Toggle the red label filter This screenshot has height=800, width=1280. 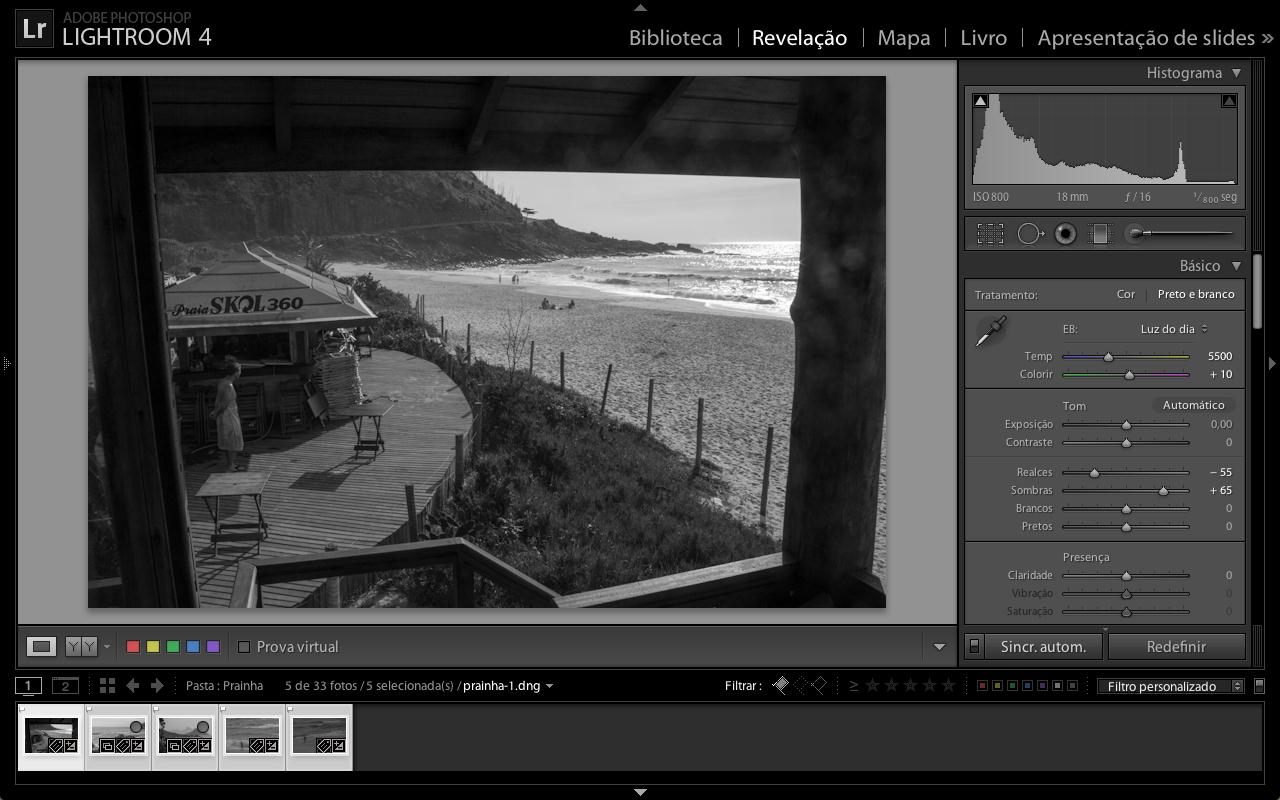click(x=983, y=686)
